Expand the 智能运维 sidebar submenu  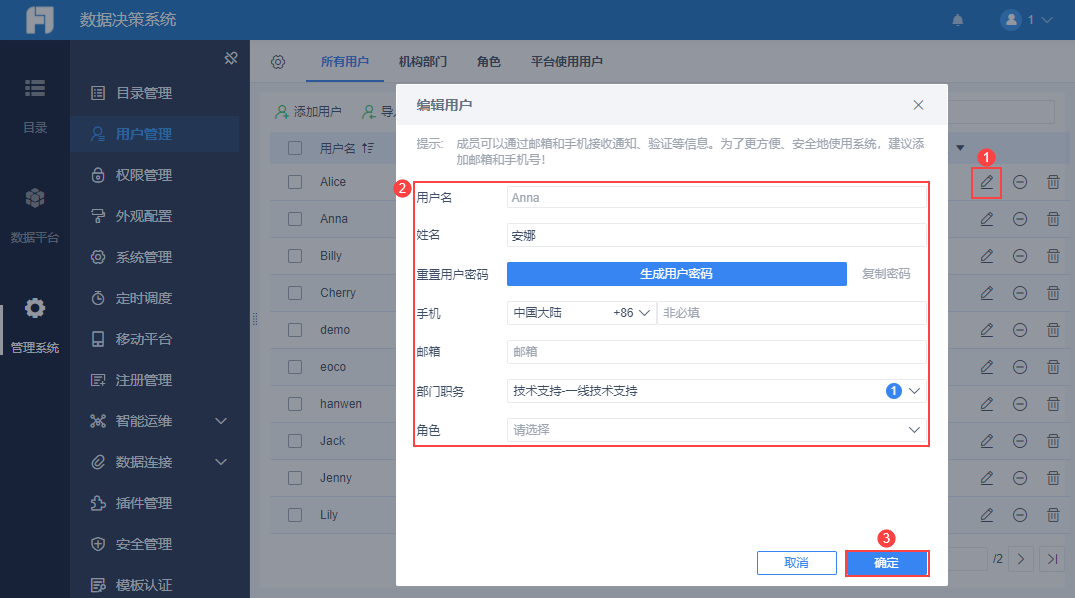(x=221, y=421)
